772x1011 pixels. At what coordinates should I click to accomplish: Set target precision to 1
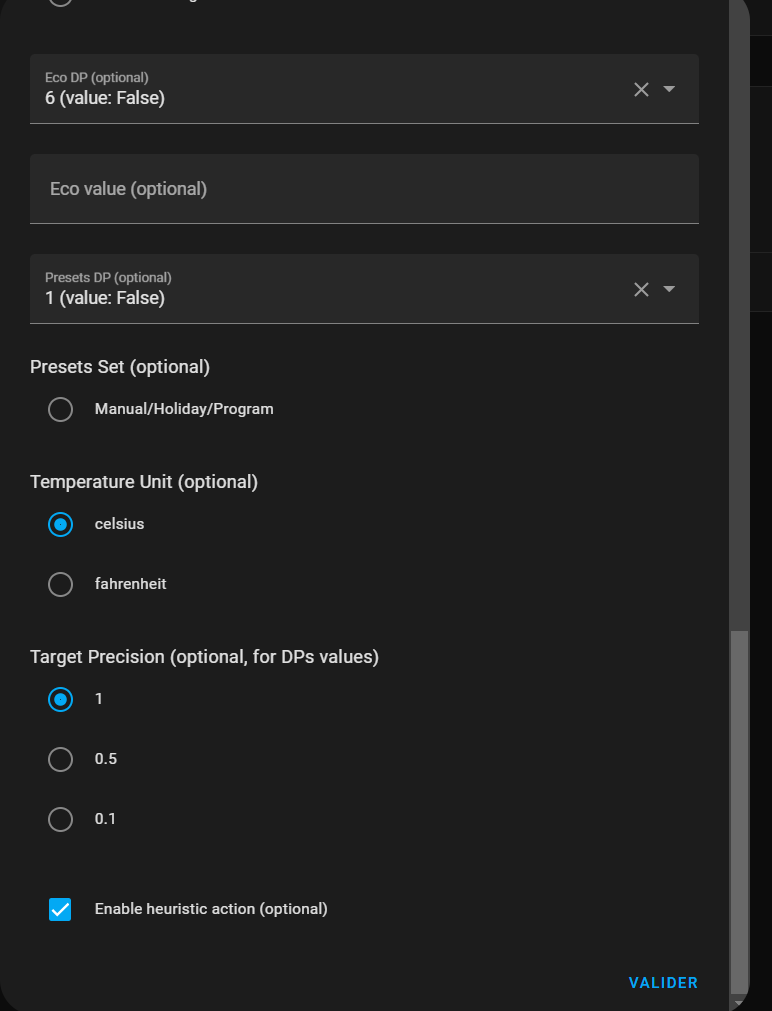[61, 699]
